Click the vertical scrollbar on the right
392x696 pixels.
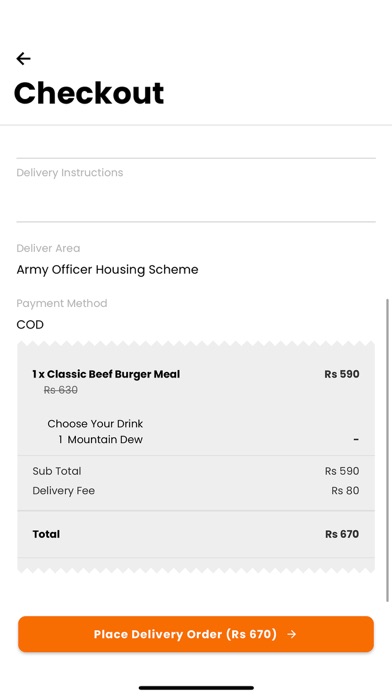[x=388, y=450]
